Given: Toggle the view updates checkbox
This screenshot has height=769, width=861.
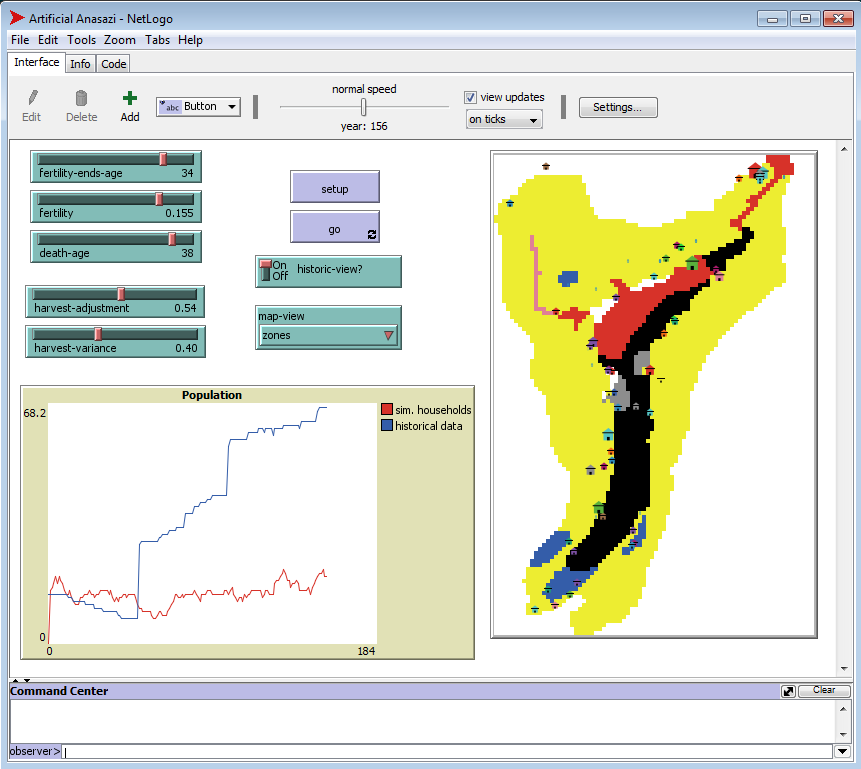Looking at the screenshot, I should pyautogui.click(x=471, y=97).
